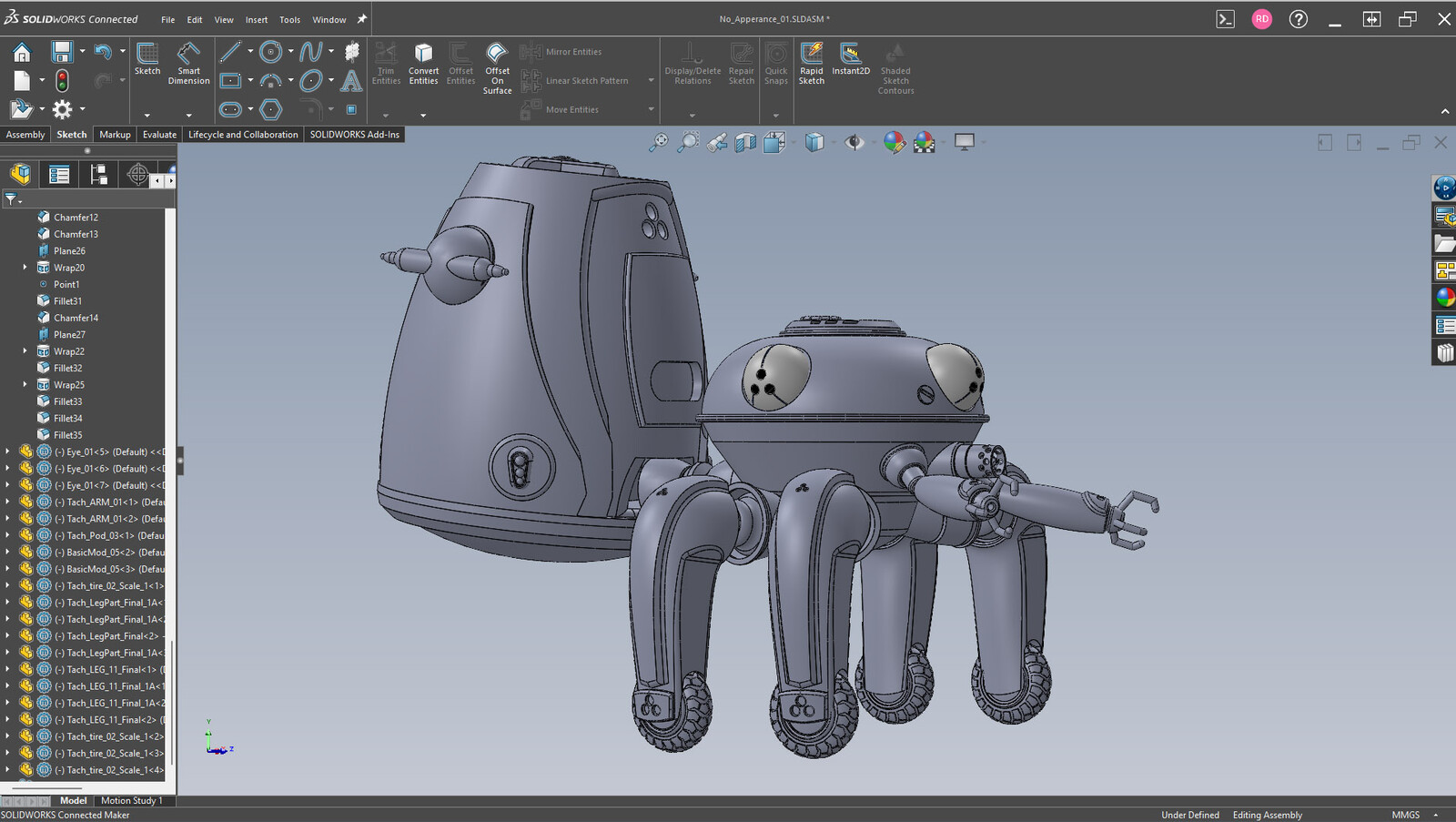Save the document with the floppy icon
Viewport: 1456px width, 822px height.
pos(62,52)
